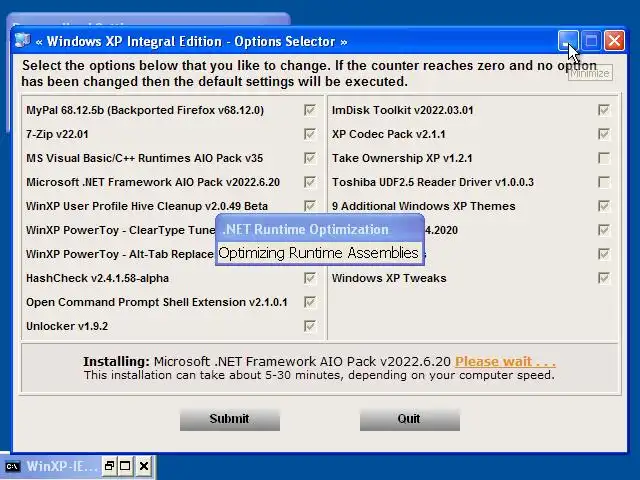Click the Take Ownership XP v1.2.1 label

[402, 158]
